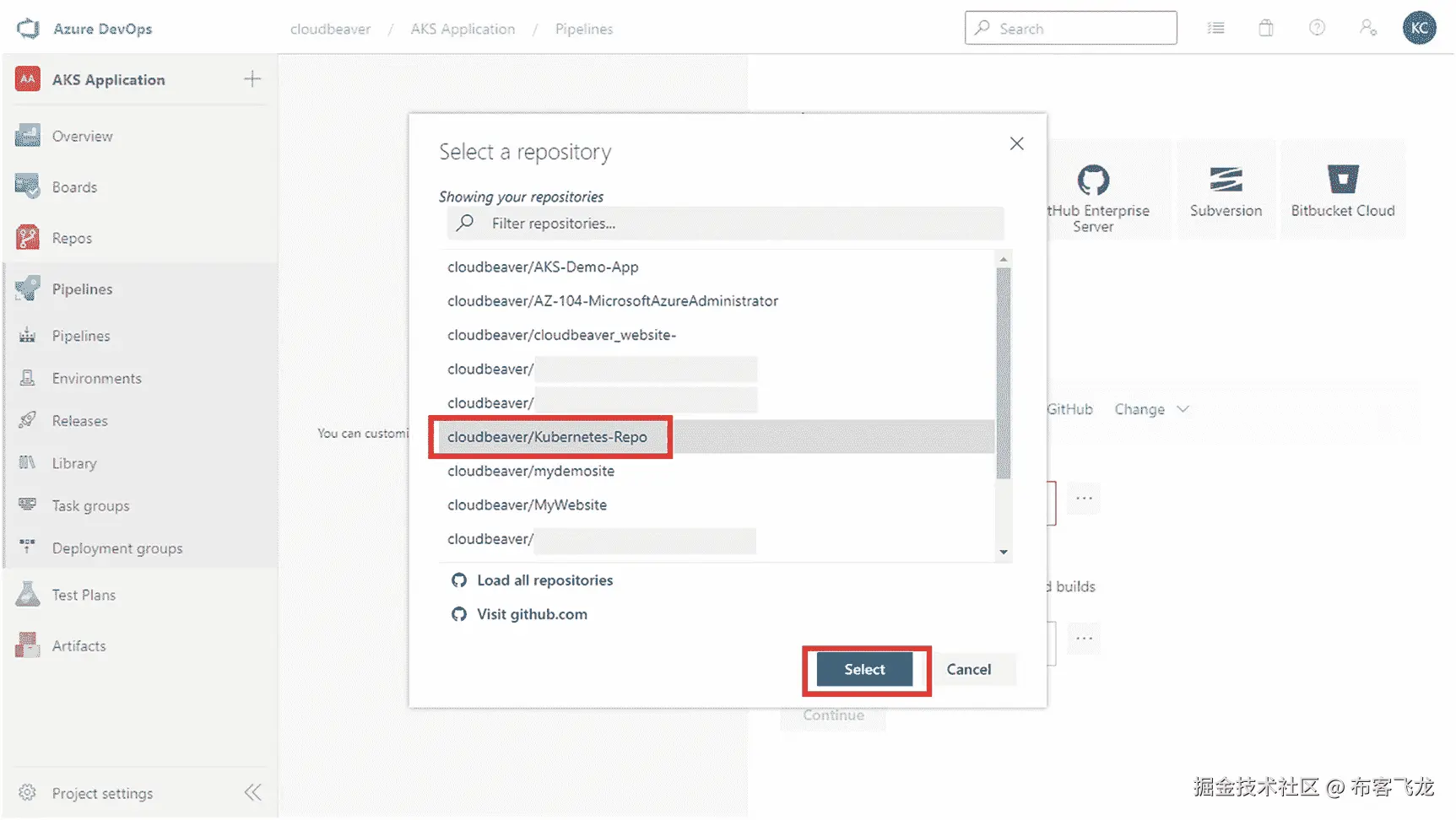Open Repos in the sidebar
This screenshot has width=1456, height=820.
73,238
